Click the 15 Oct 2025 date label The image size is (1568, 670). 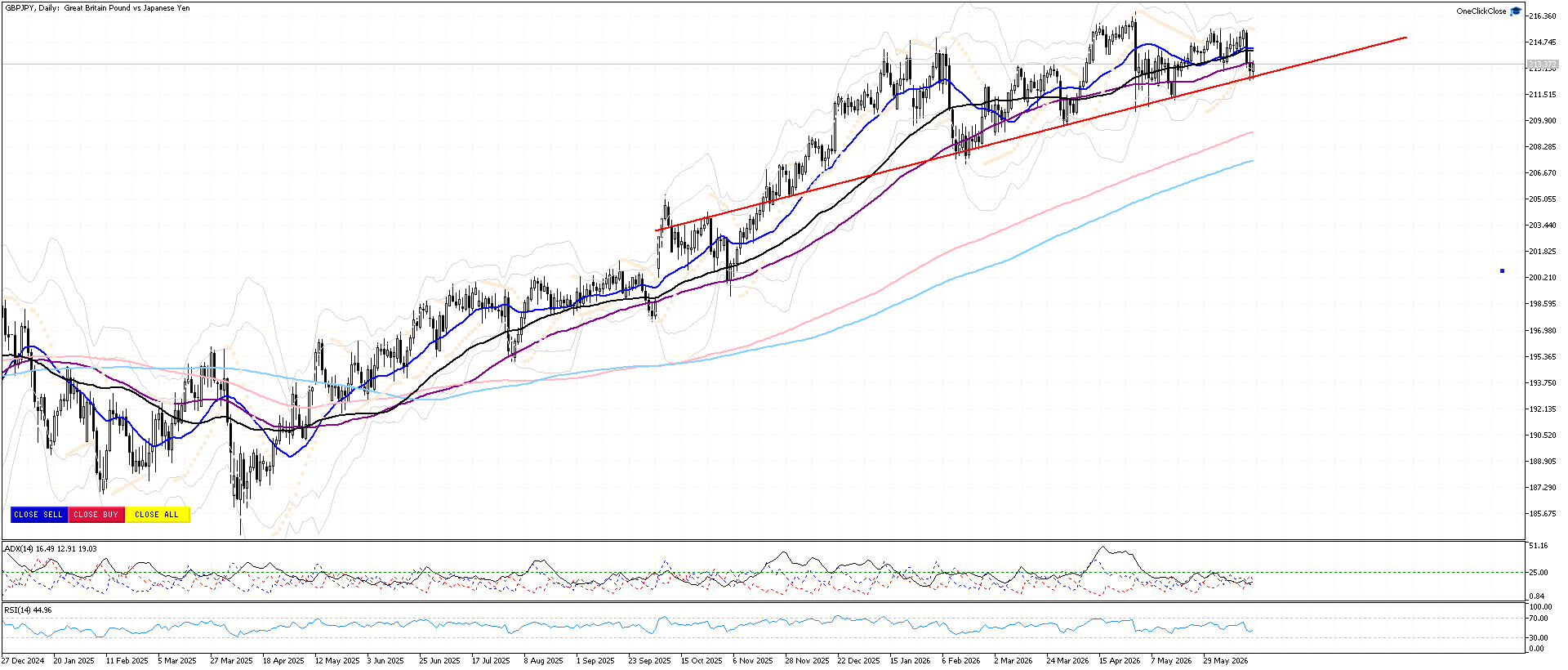click(702, 661)
